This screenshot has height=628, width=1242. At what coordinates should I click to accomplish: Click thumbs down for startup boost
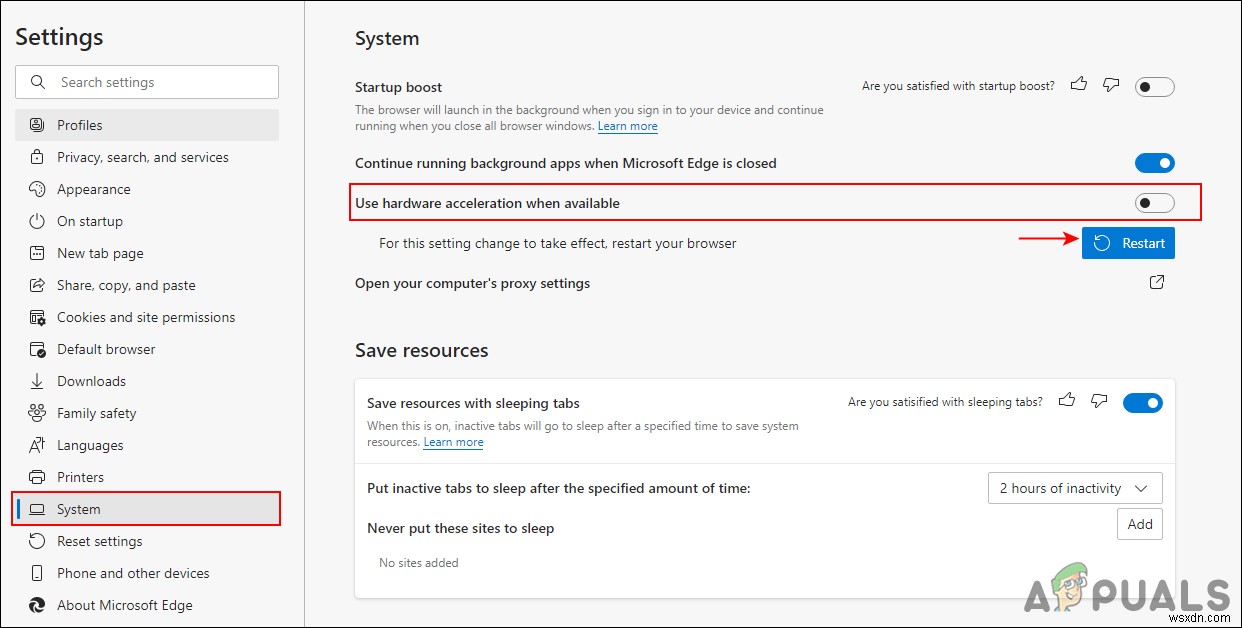(x=1110, y=85)
